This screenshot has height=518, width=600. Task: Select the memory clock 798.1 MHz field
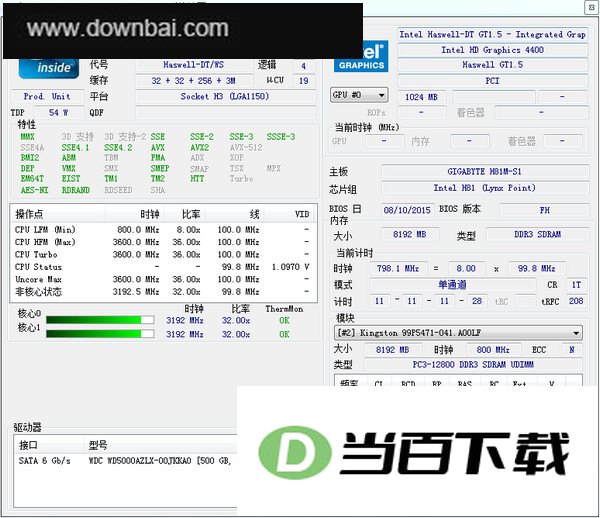click(398, 269)
